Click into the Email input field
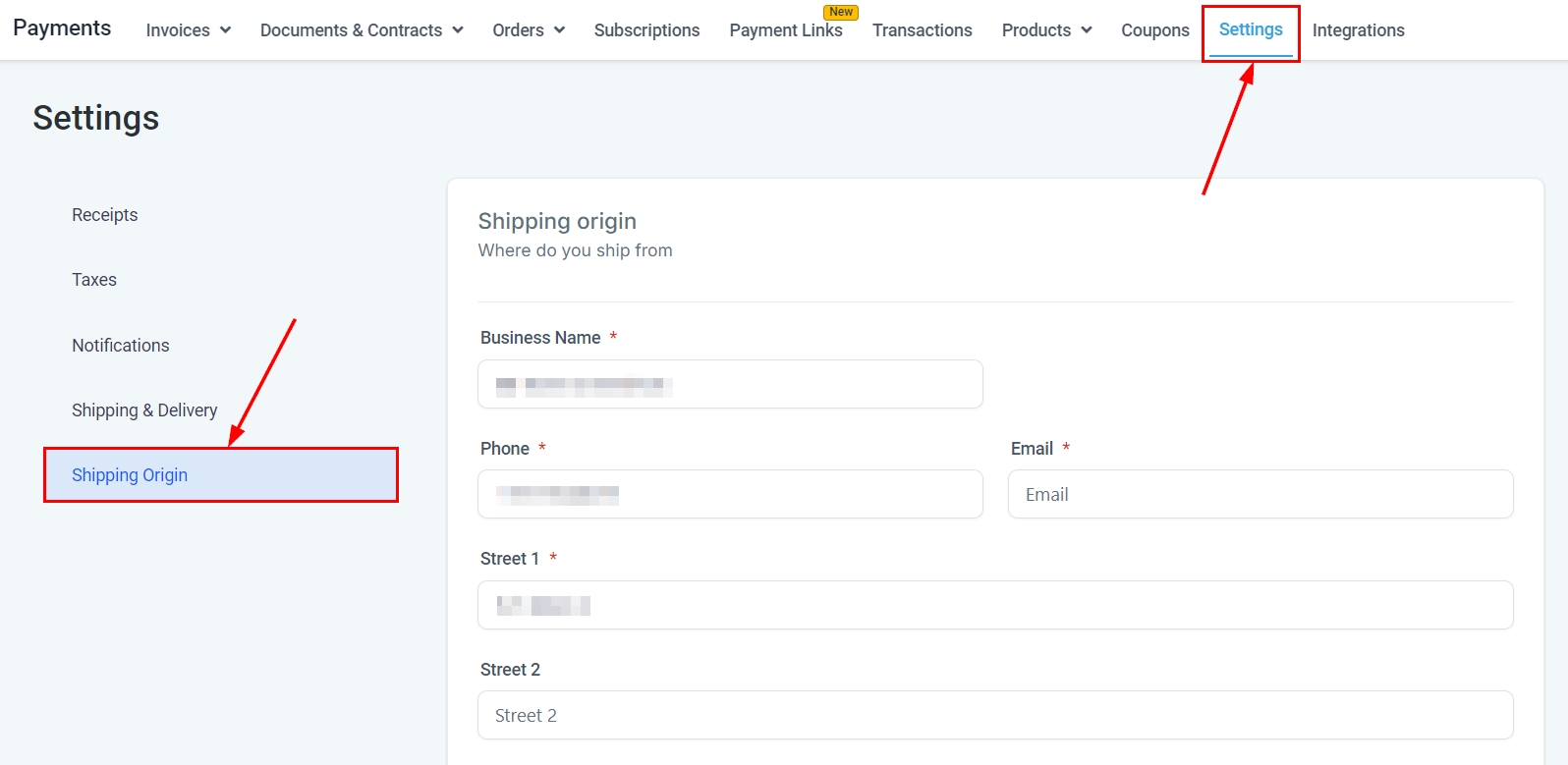1568x765 pixels. (x=1260, y=494)
